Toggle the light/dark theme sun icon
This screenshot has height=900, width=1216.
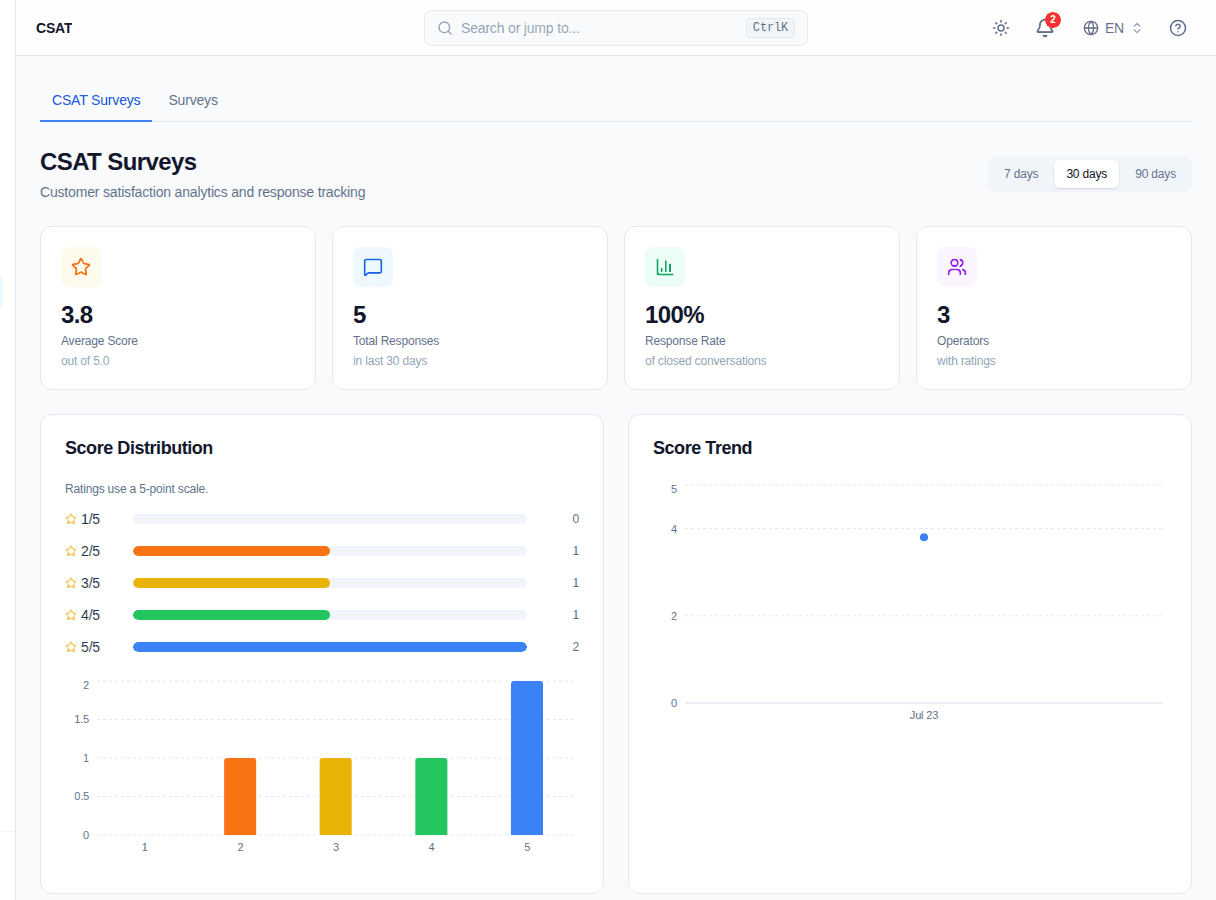[1001, 28]
